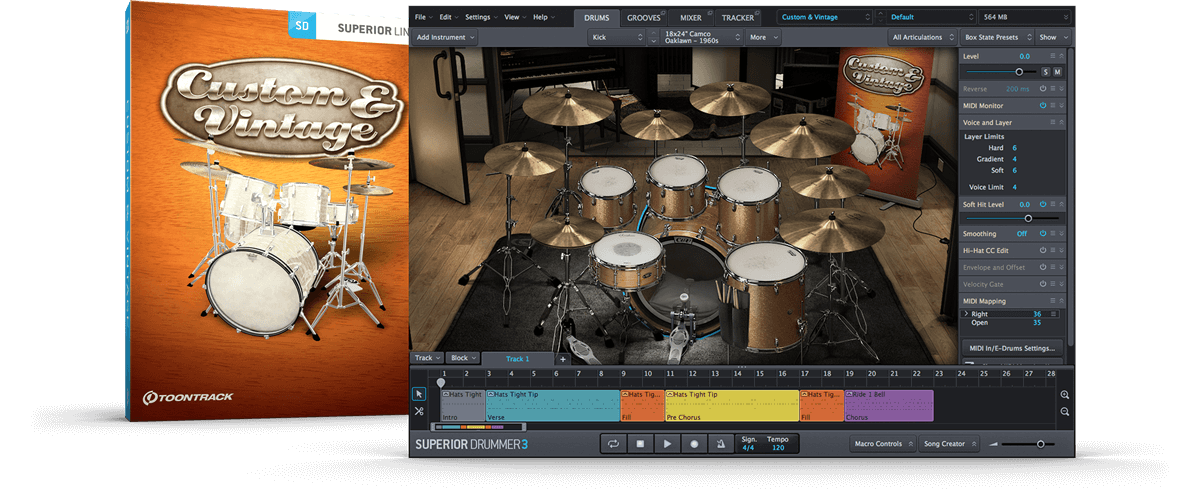Start playback with the Play button
Image resolution: width=1200 pixels, height=493 pixels.
pyautogui.click(x=665, y=444)
